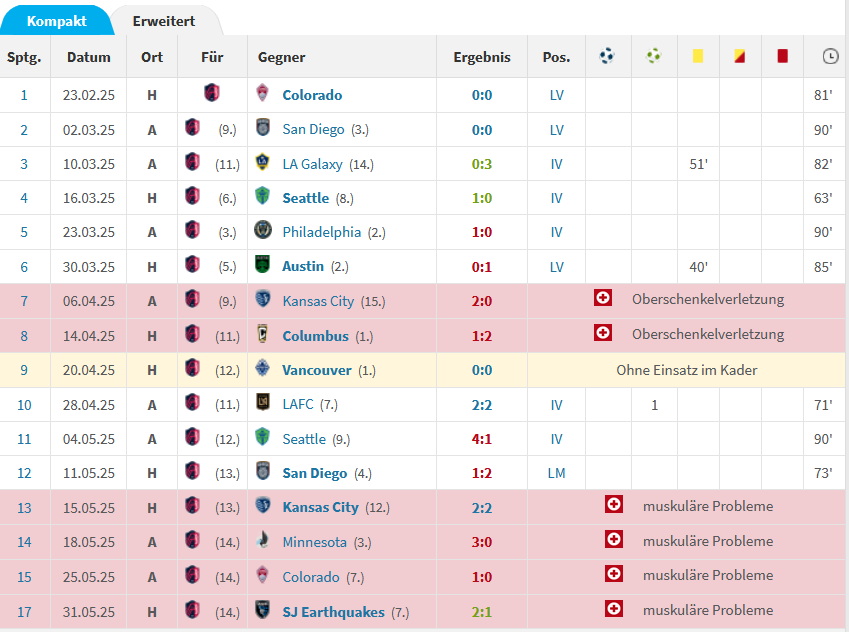The height and width of the screenshot is (632, 849).
Task: Click the yellow card column header icon
Action: (x=697, y=56)
